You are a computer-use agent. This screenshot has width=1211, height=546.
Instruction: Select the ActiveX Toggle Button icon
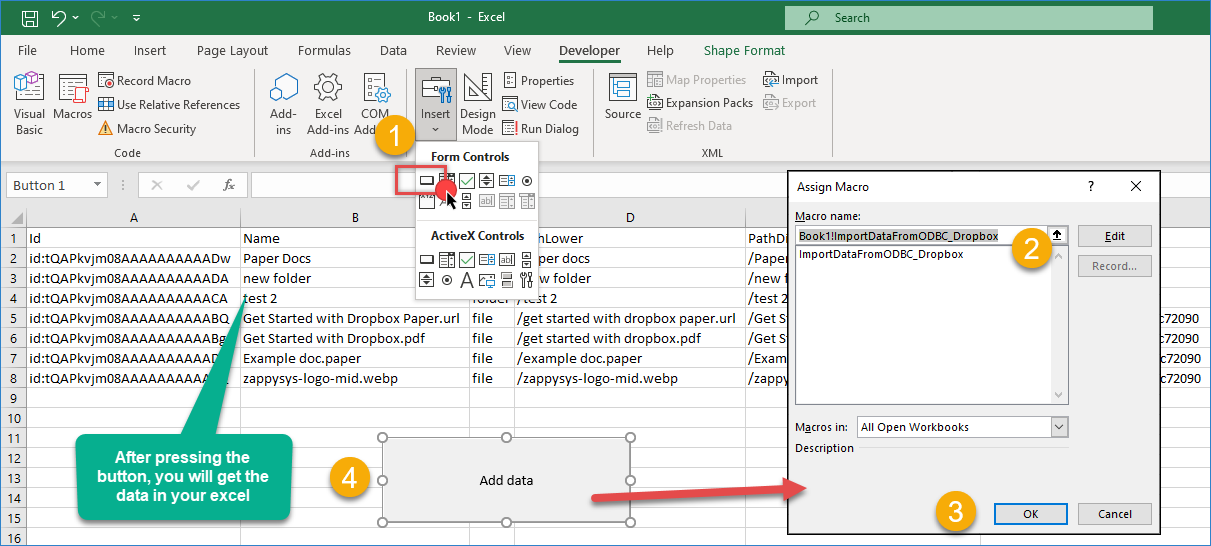pos(507,280)
